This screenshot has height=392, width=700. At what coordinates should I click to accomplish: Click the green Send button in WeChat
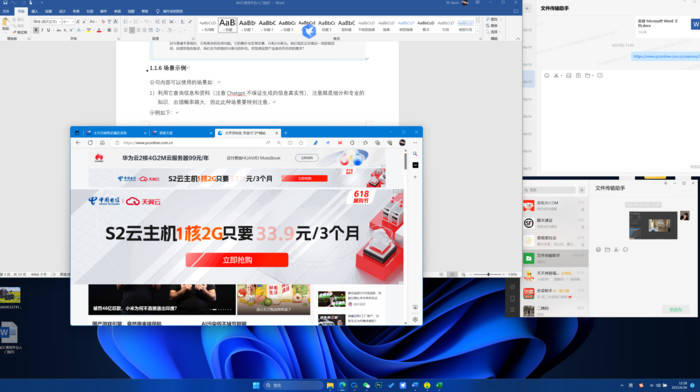click(x=675, y=309)
